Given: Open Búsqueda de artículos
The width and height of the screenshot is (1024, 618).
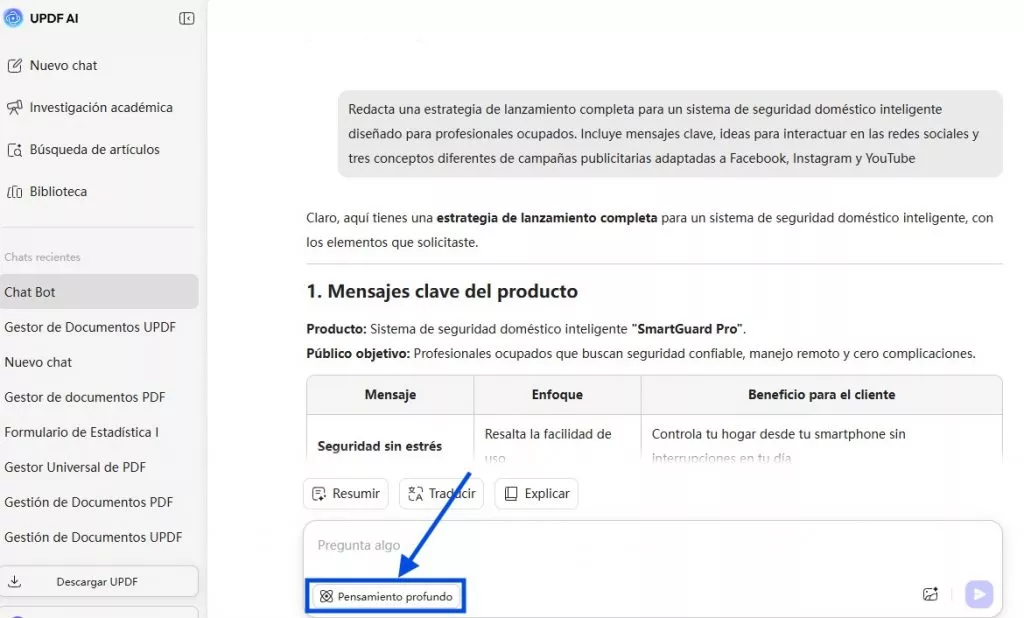Looking at the screenshot, I should 84,150.
